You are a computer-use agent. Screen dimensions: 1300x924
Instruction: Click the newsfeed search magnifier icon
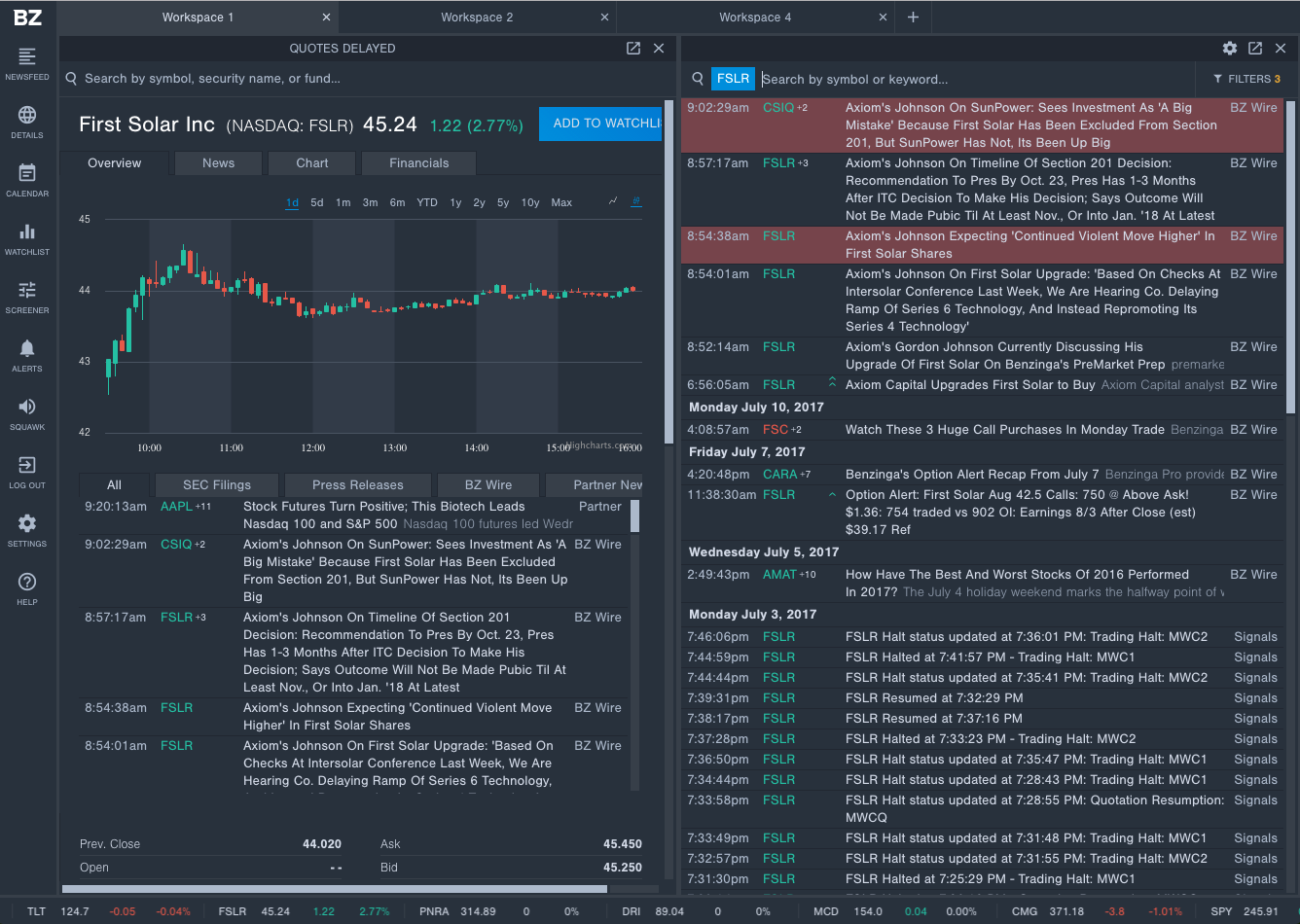[698, 79]
